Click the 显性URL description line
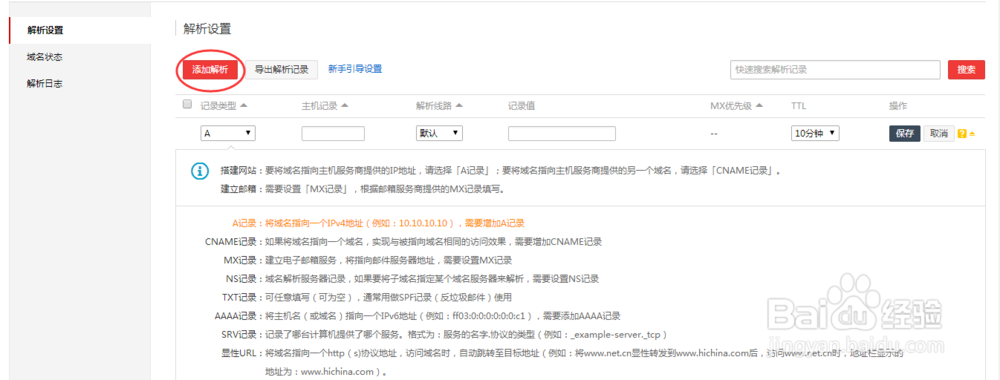 562,362
